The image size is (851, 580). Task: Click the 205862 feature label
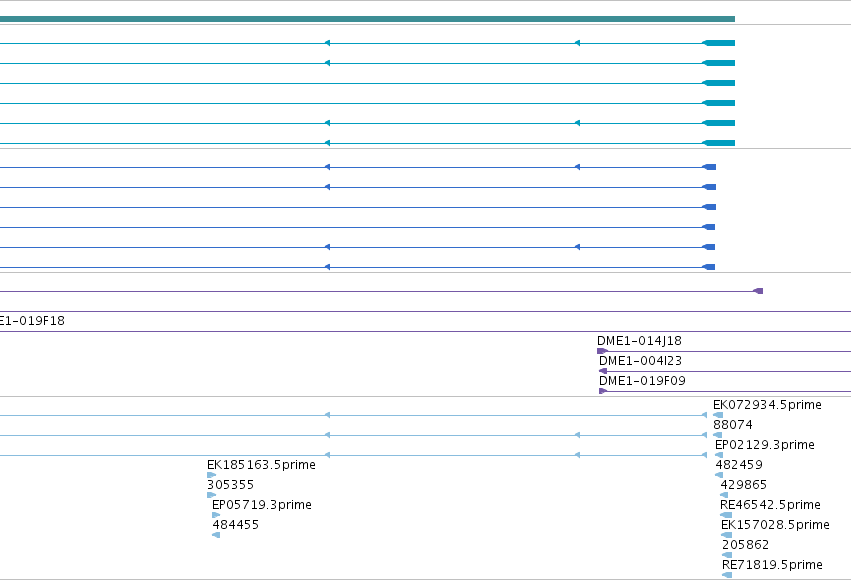[x=746, y=545]
